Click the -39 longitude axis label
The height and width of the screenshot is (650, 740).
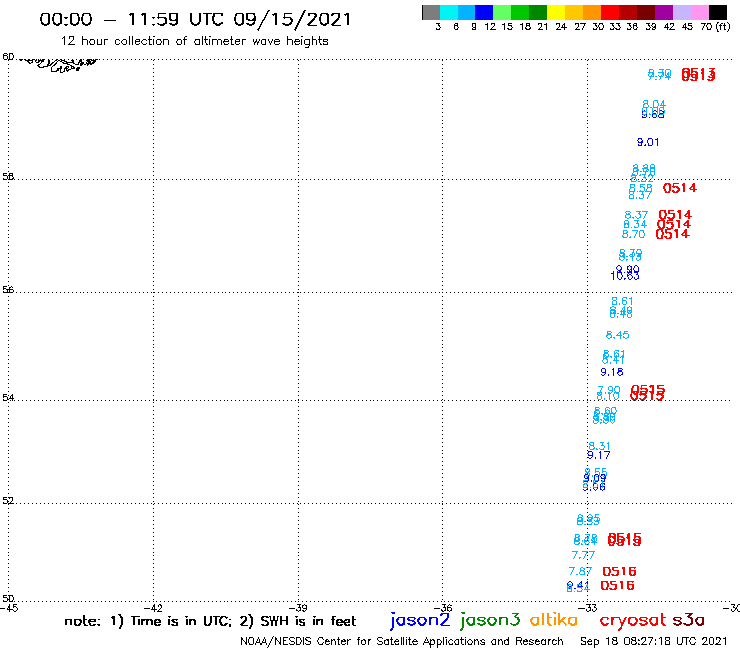click(298, 608)
